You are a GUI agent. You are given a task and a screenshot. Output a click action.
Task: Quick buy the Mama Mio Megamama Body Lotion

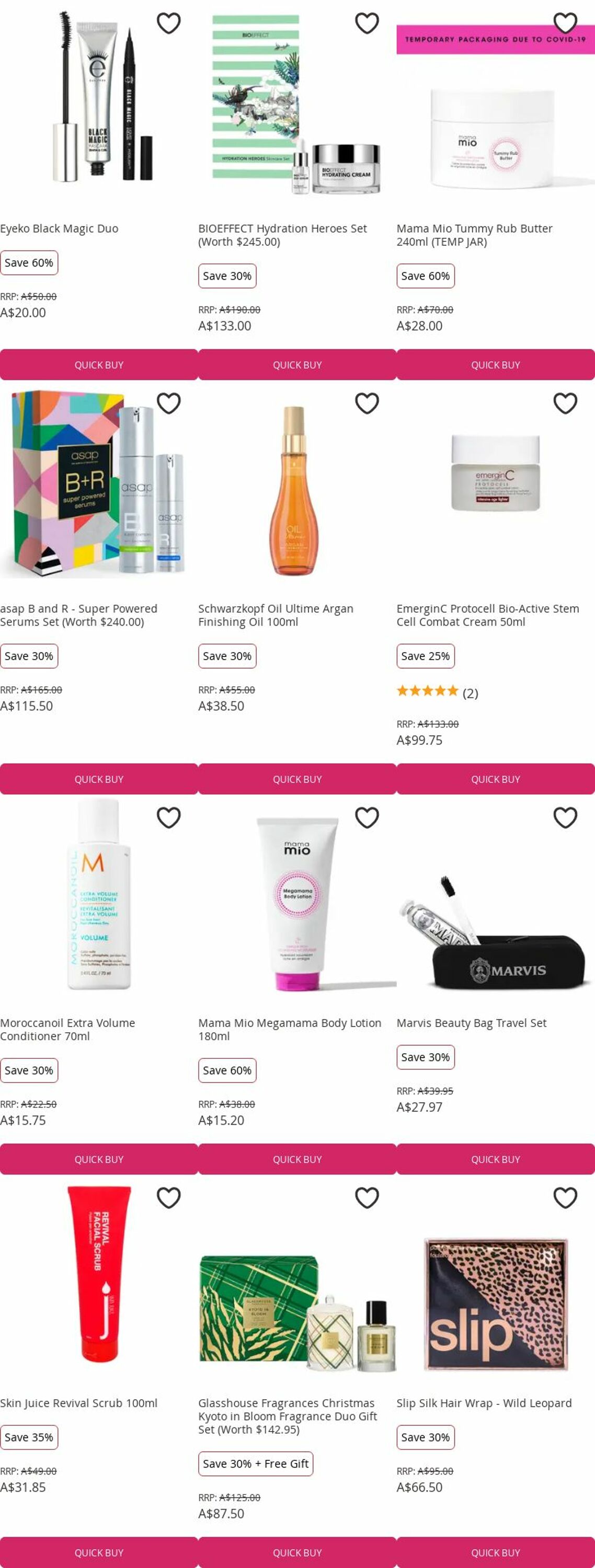pyautogui.click(x=297, y=1159)
